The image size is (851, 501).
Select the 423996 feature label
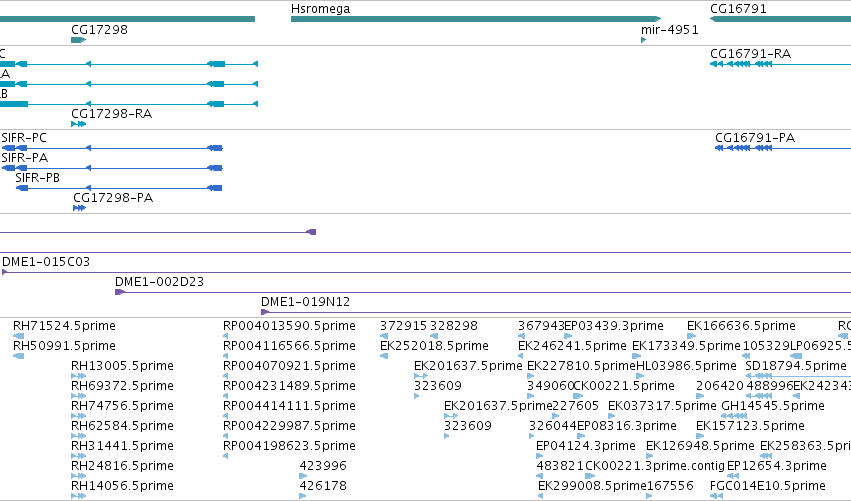point(323,466)
